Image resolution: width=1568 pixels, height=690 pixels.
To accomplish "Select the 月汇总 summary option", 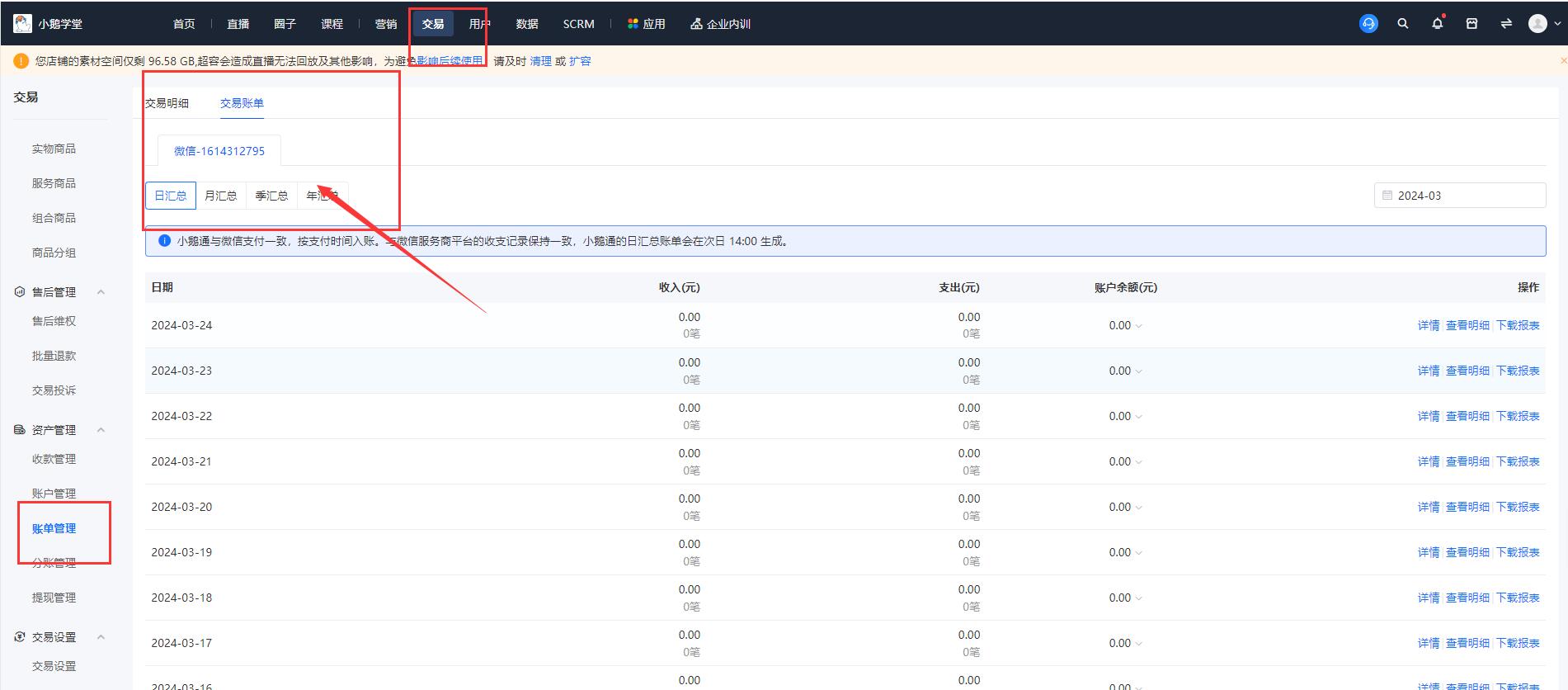I will (220, 196).
